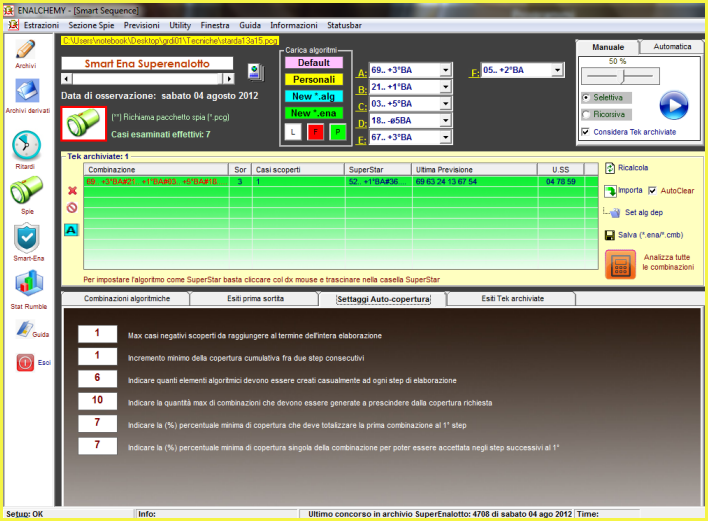708x521 pixels.
Task: Click the blue play button
Action: click(674, 105)
